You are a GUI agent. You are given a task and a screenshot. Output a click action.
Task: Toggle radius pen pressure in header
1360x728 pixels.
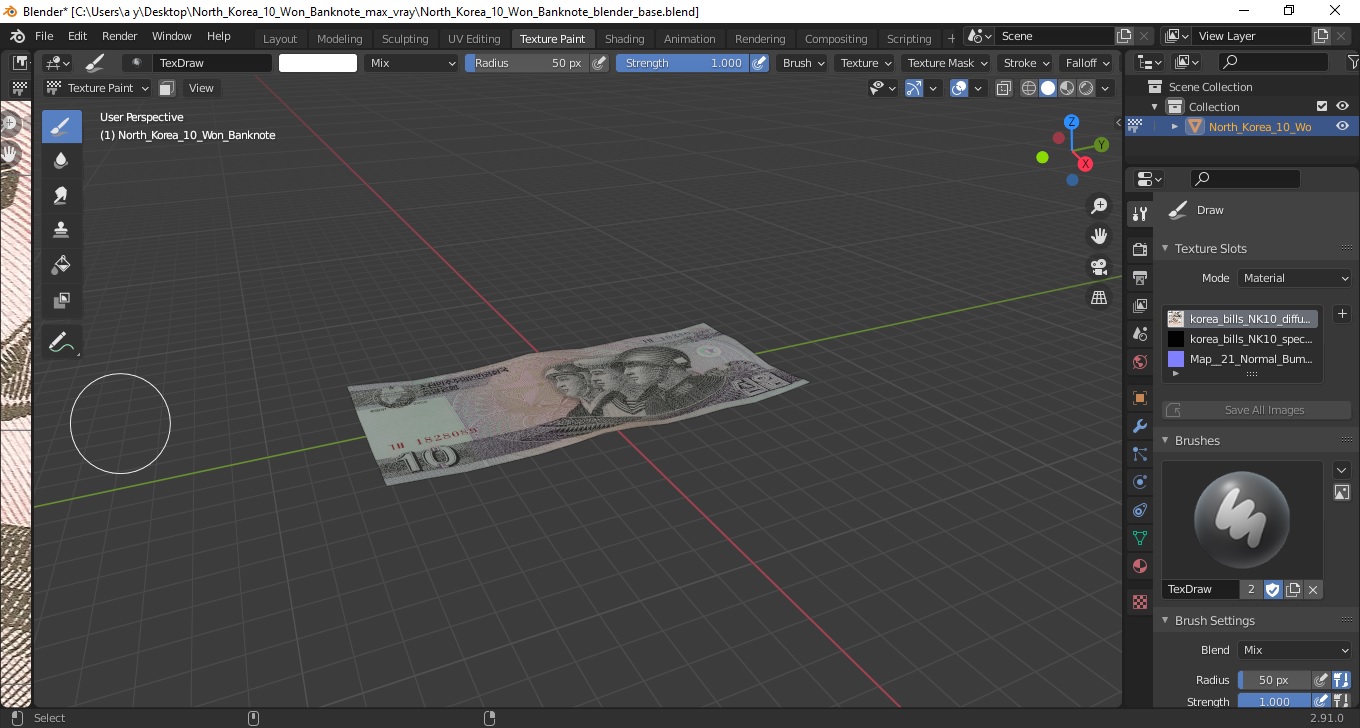pos(599,63)
